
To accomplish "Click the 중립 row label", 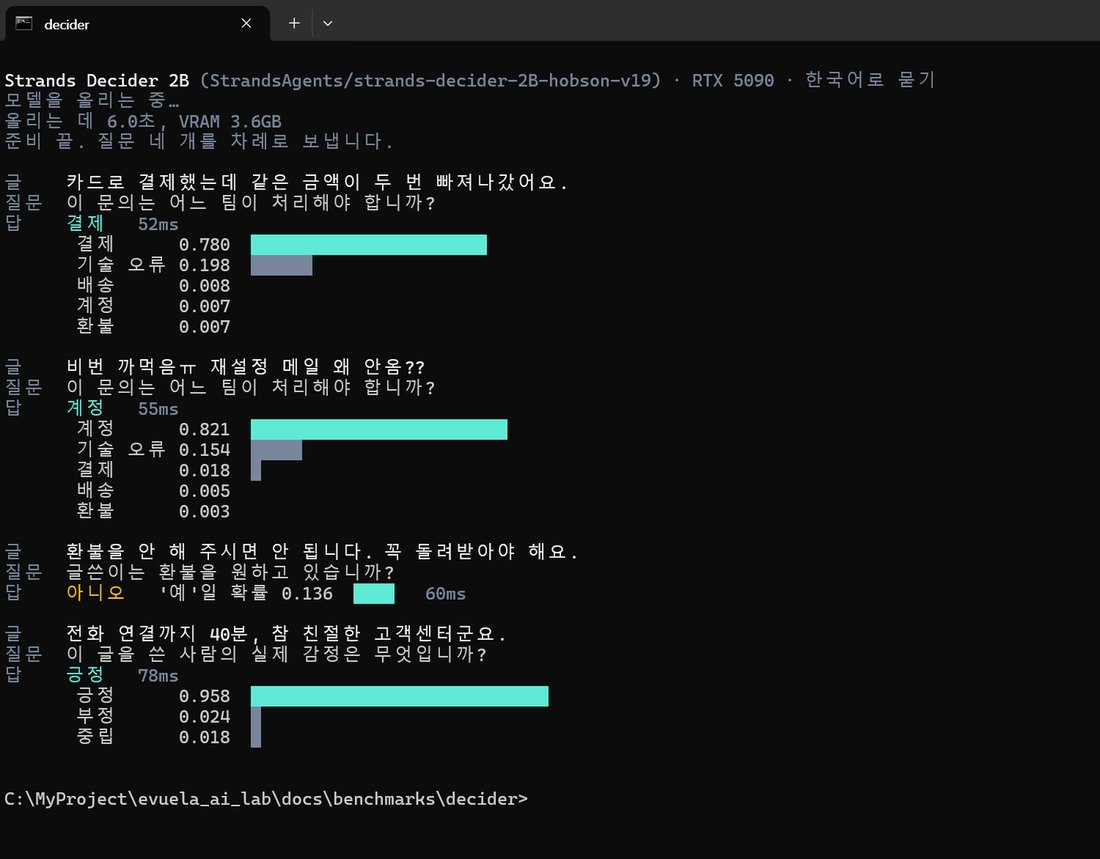I will [x=95, y=737].
